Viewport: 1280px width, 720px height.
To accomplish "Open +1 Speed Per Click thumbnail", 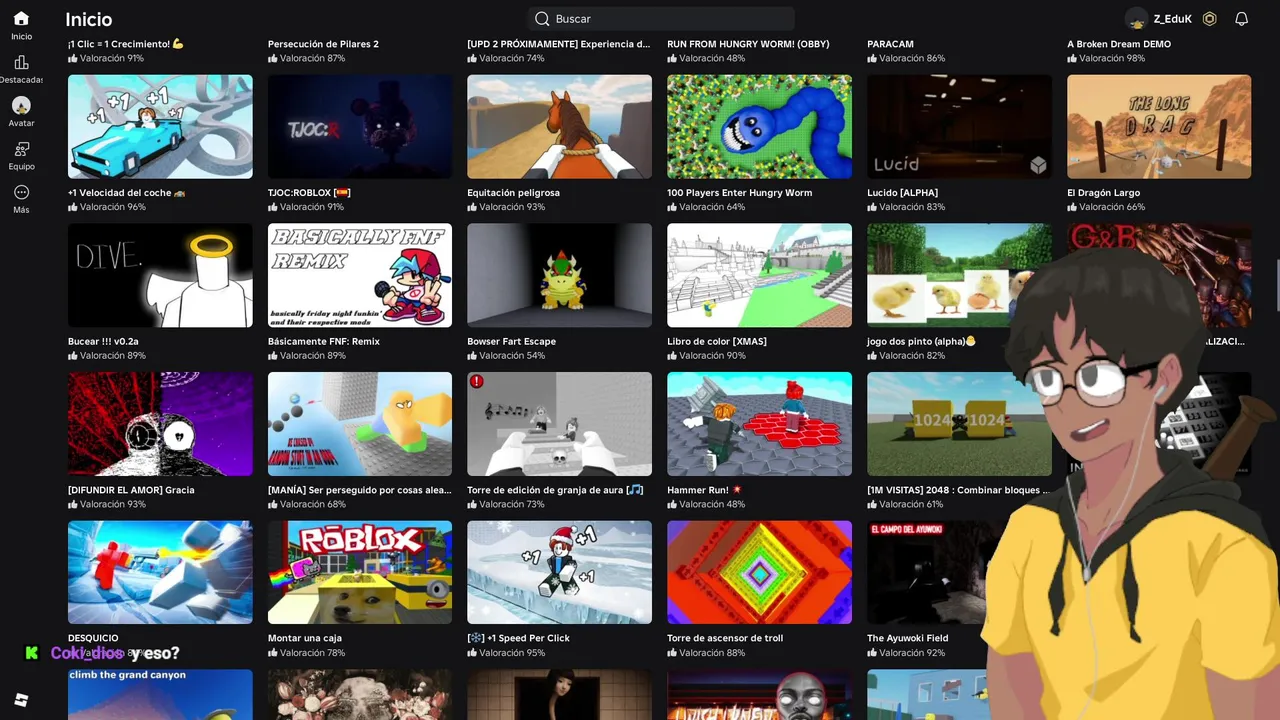I will tap(559, 572).
